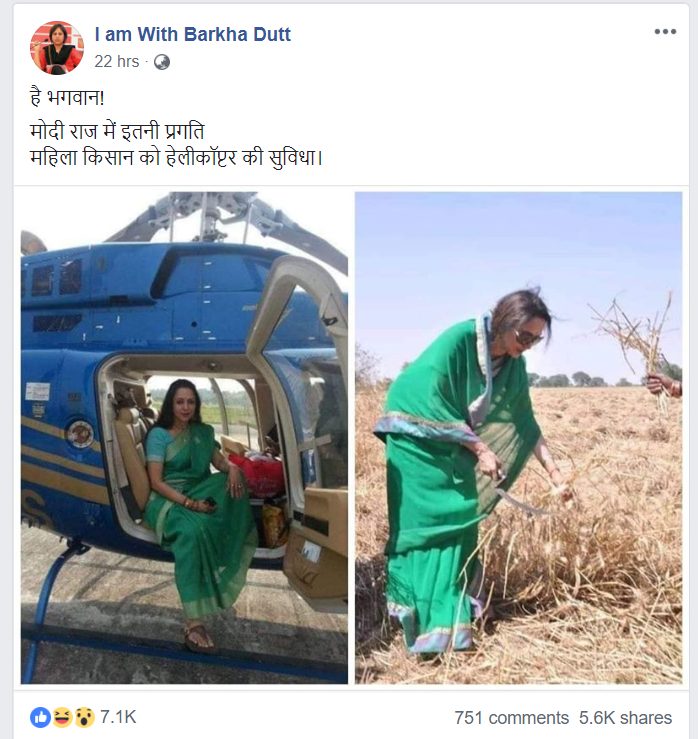Click the hand holding wheat stalks
The width and height of the screenshot is (698, 739).
pos(663,384)
